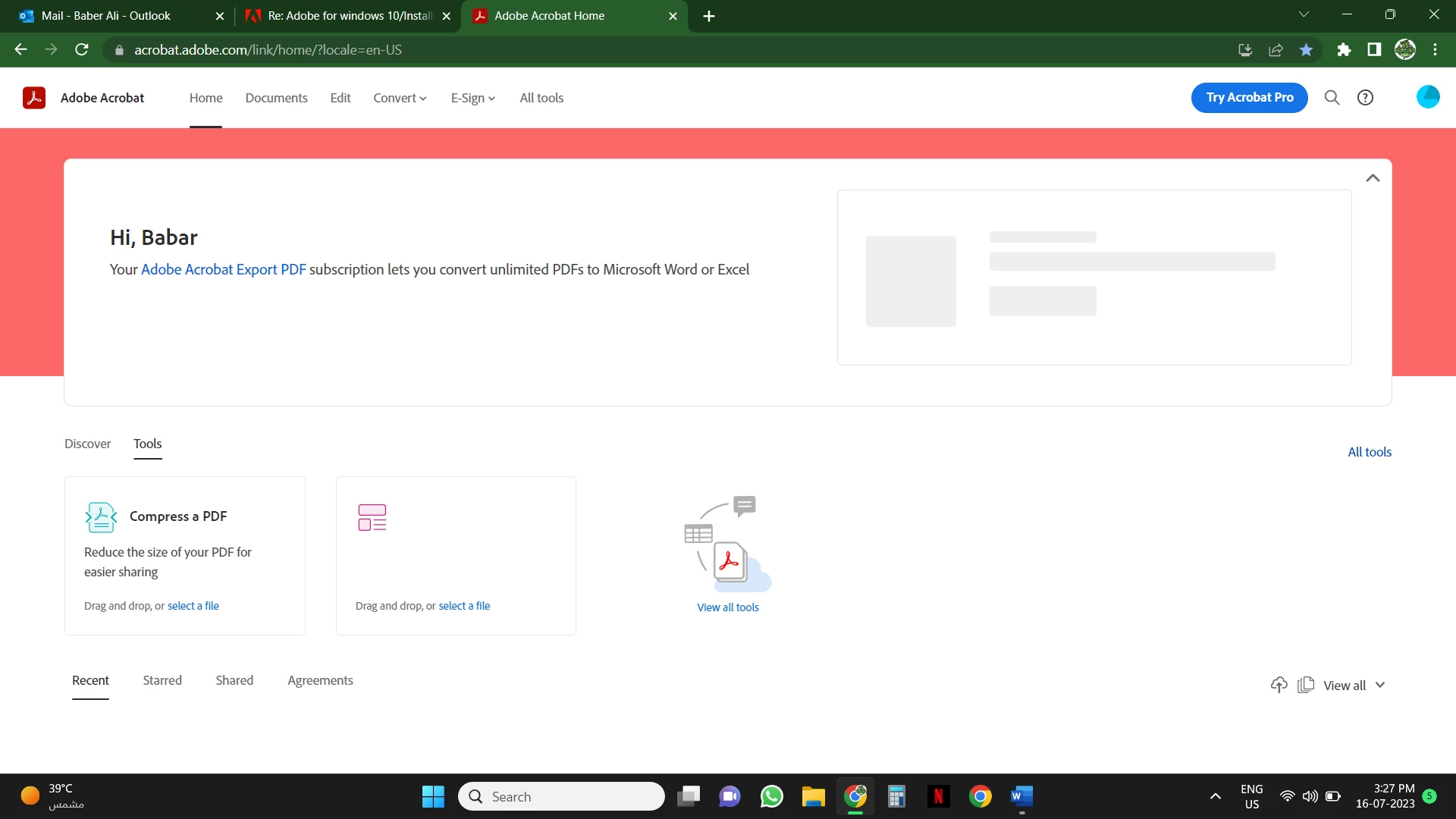Open the search magnifier icon
Image resolution: width=1456 pixels, height=819 pixels.
1332,98
